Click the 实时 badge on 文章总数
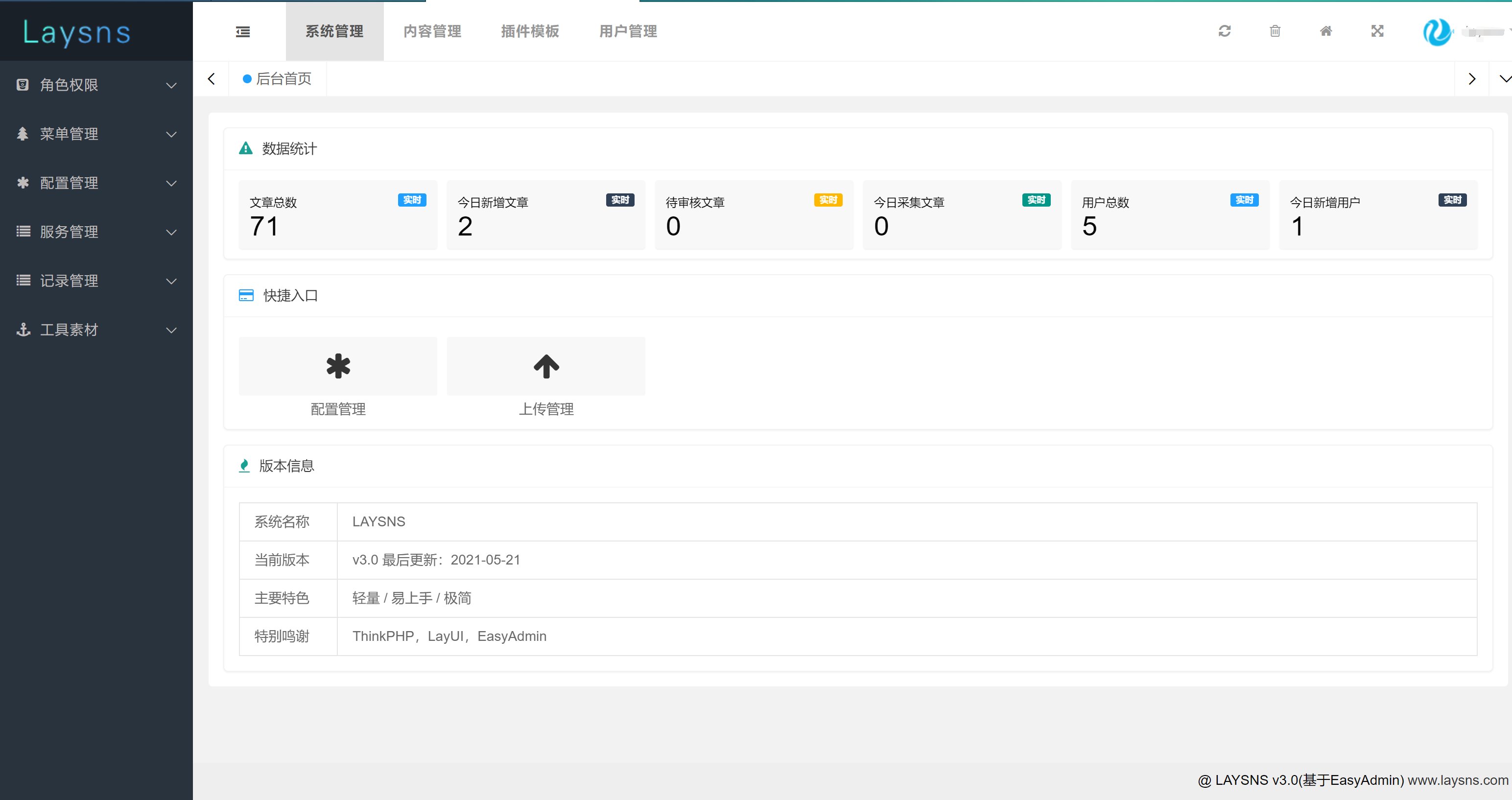Image resolution: width=1512 pixels, height=800 pixels. (412, 200)
